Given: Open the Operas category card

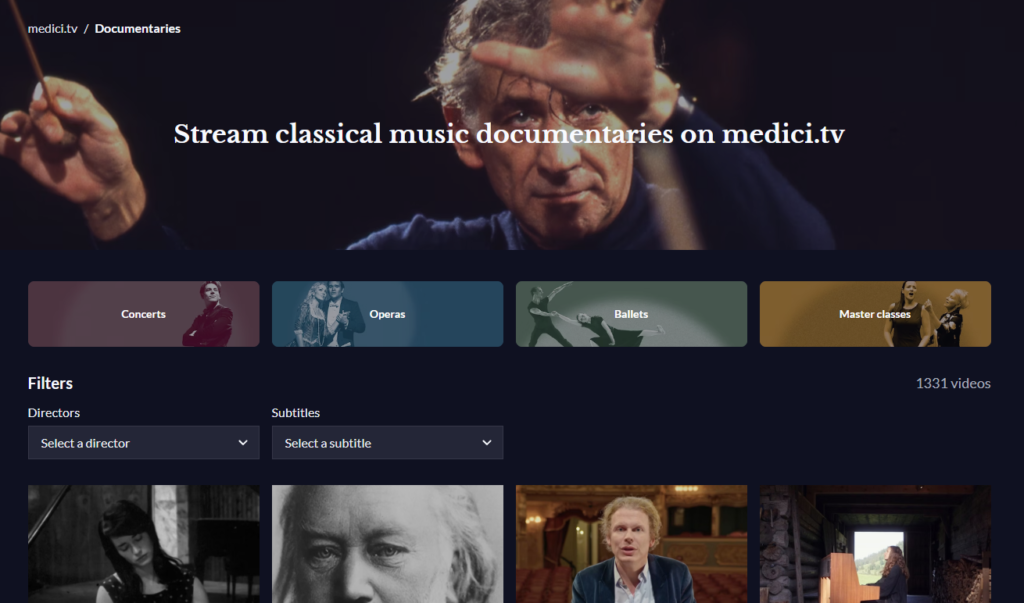Looking at the screenshot, I should 387,314.
